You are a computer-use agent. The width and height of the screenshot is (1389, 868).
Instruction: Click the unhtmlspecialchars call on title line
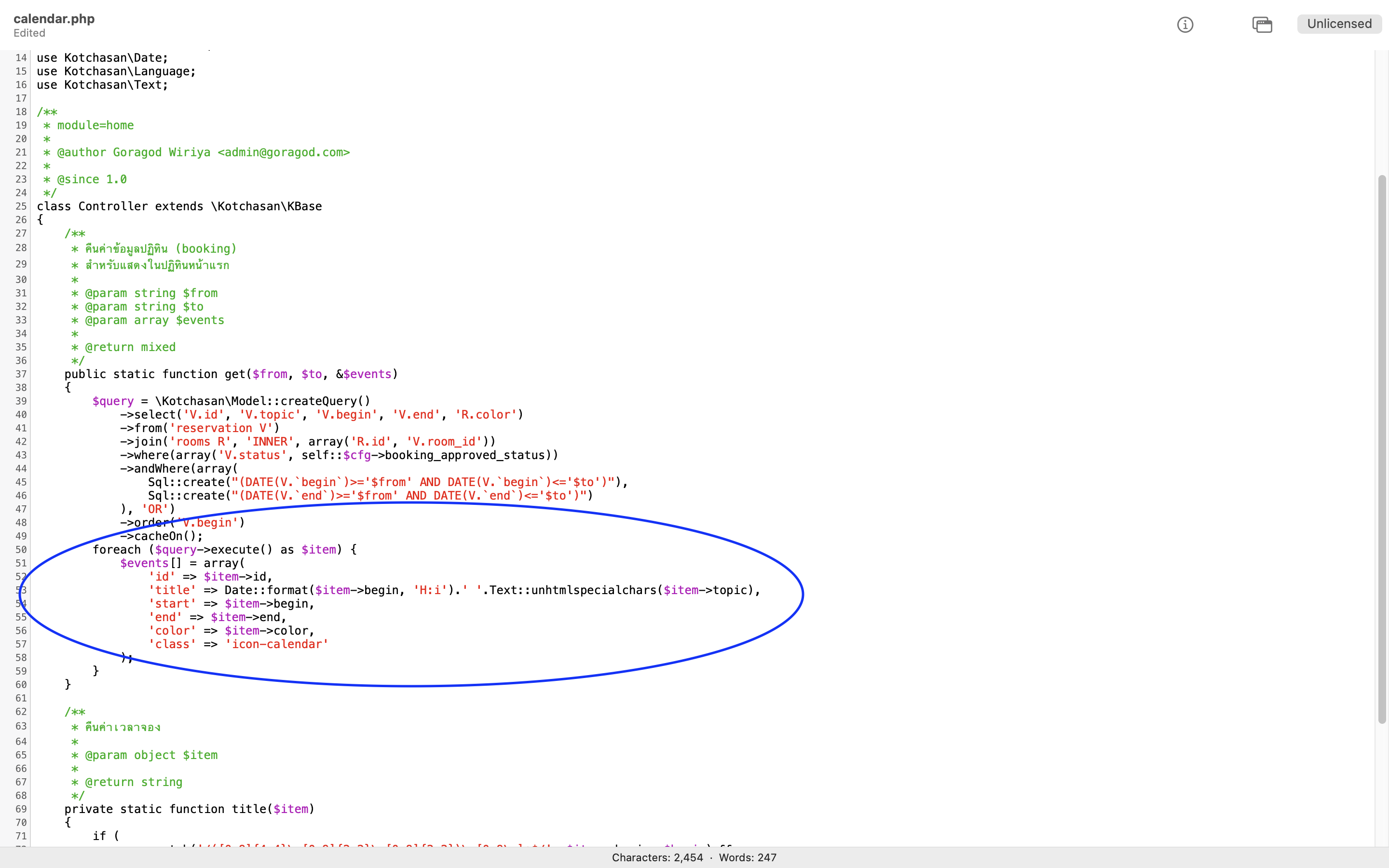coord(594,590)
